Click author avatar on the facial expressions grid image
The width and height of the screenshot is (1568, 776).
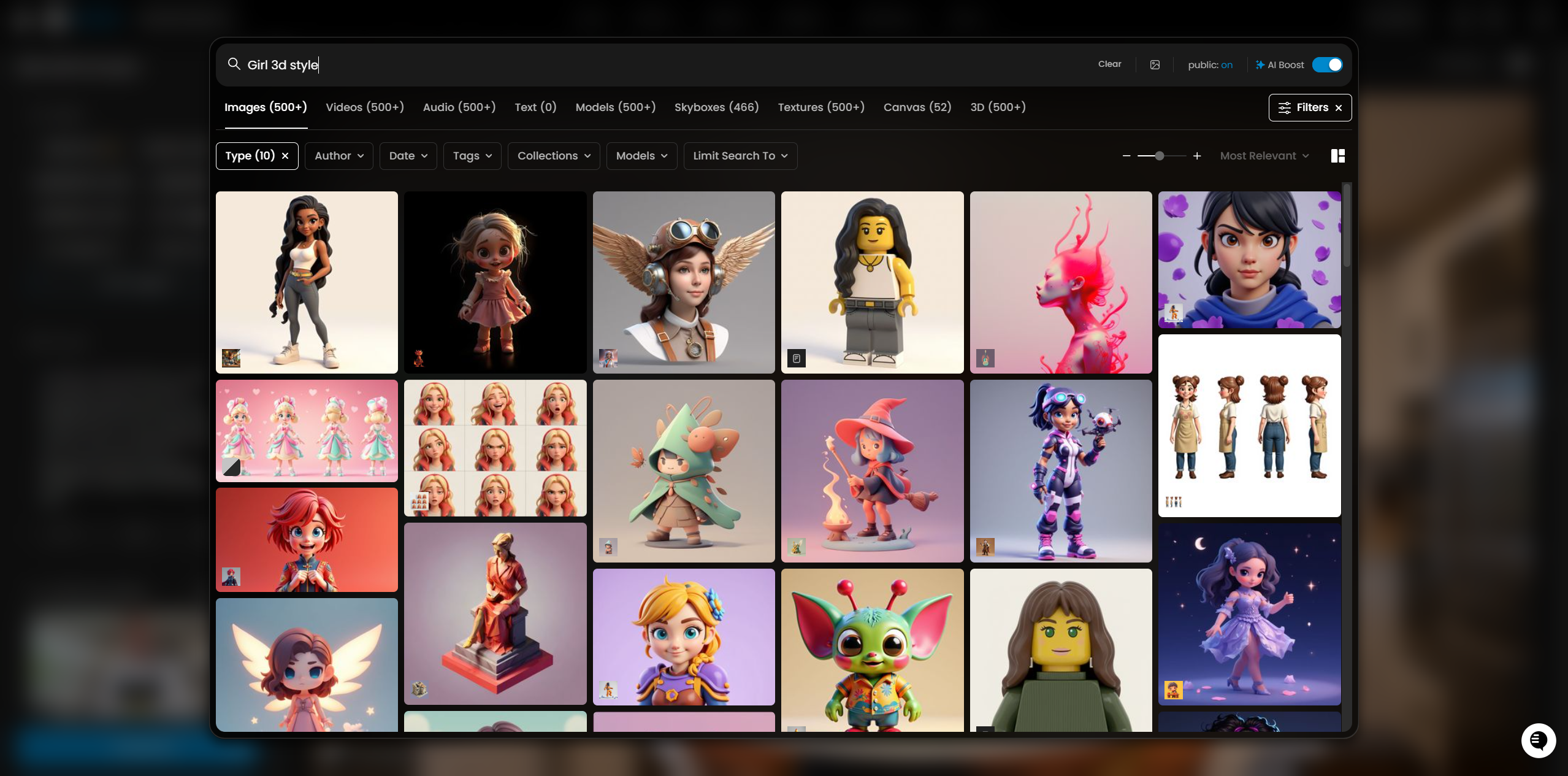coord(419,501)
